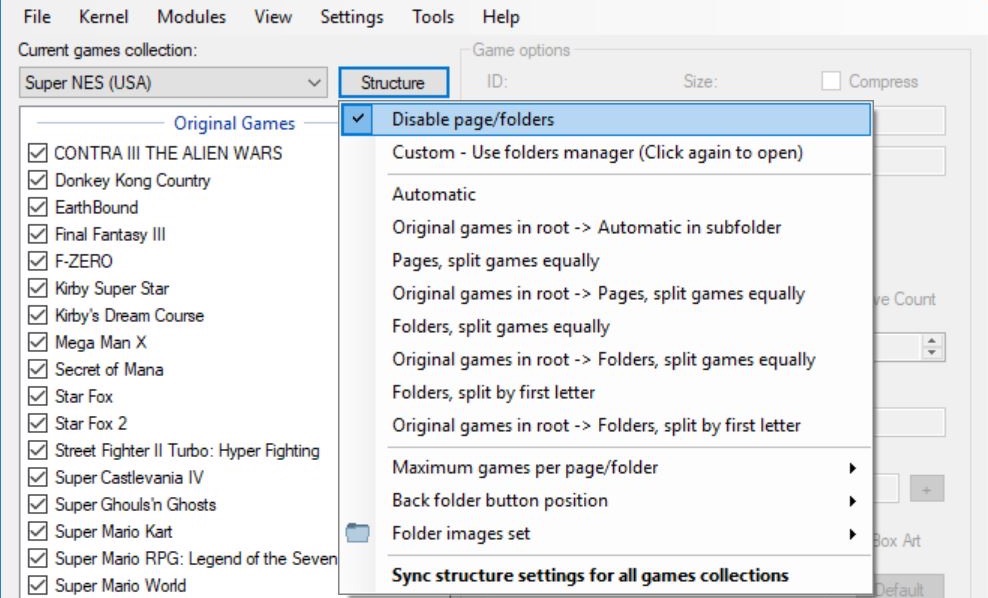Open the File menu

pos(37,16)
